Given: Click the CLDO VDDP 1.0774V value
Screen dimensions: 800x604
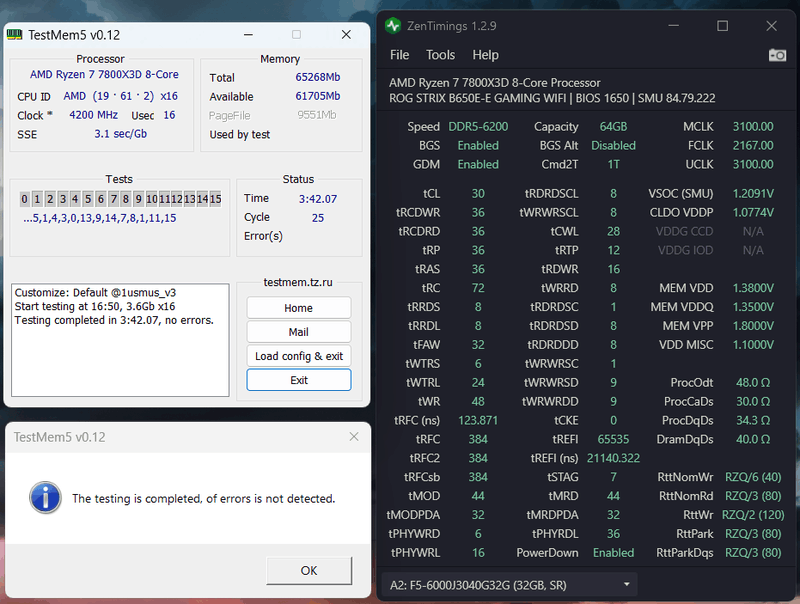Looking at the screenshot, I should pyautogui.click(x=753, y=213).
